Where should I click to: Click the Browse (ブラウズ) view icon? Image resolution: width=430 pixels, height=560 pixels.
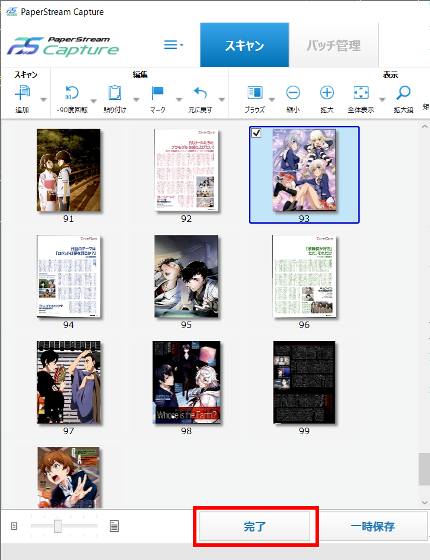click(x=255, y=92)
